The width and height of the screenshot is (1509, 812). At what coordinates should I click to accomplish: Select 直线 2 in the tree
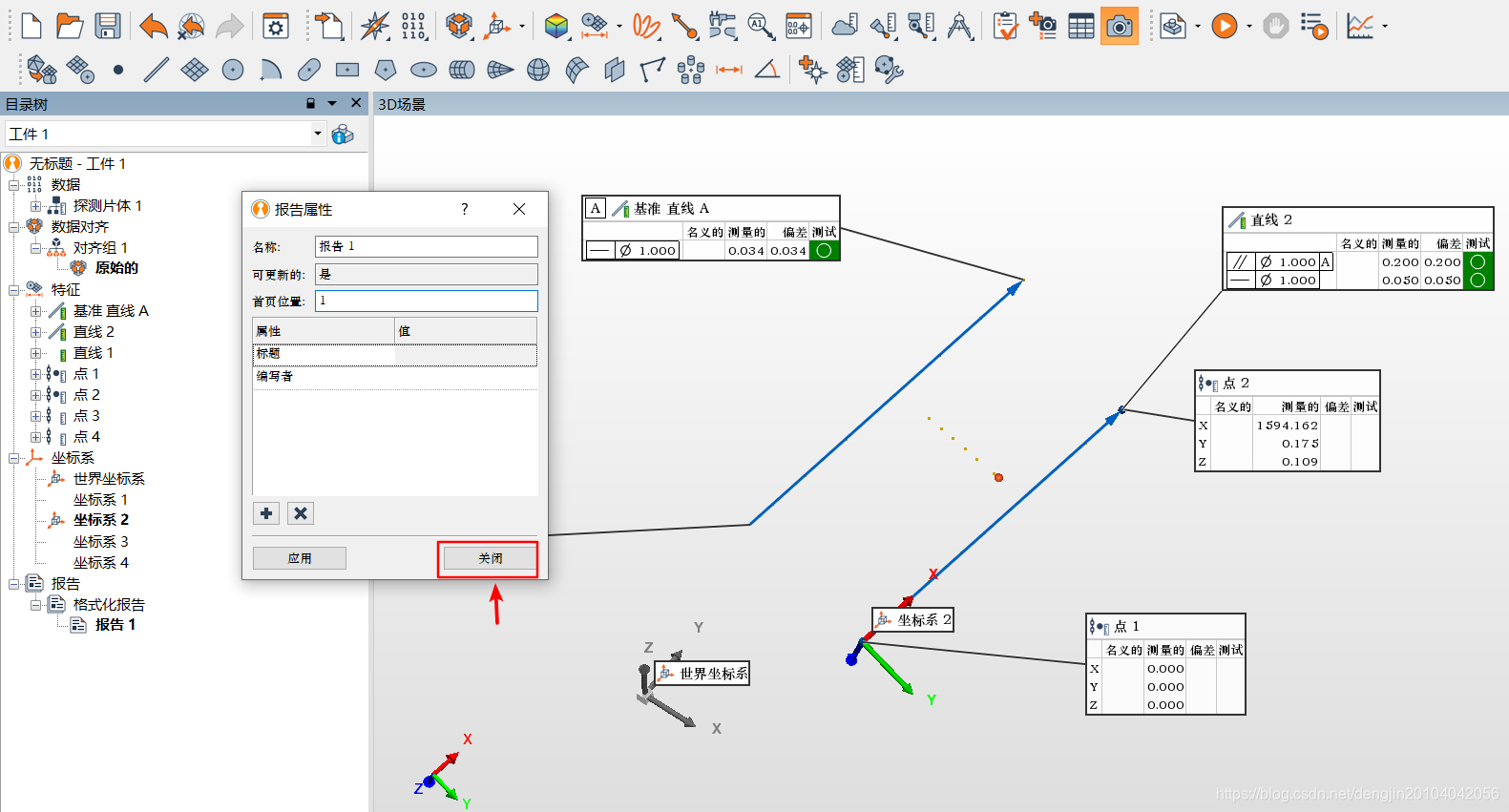[x=94, y=331]
